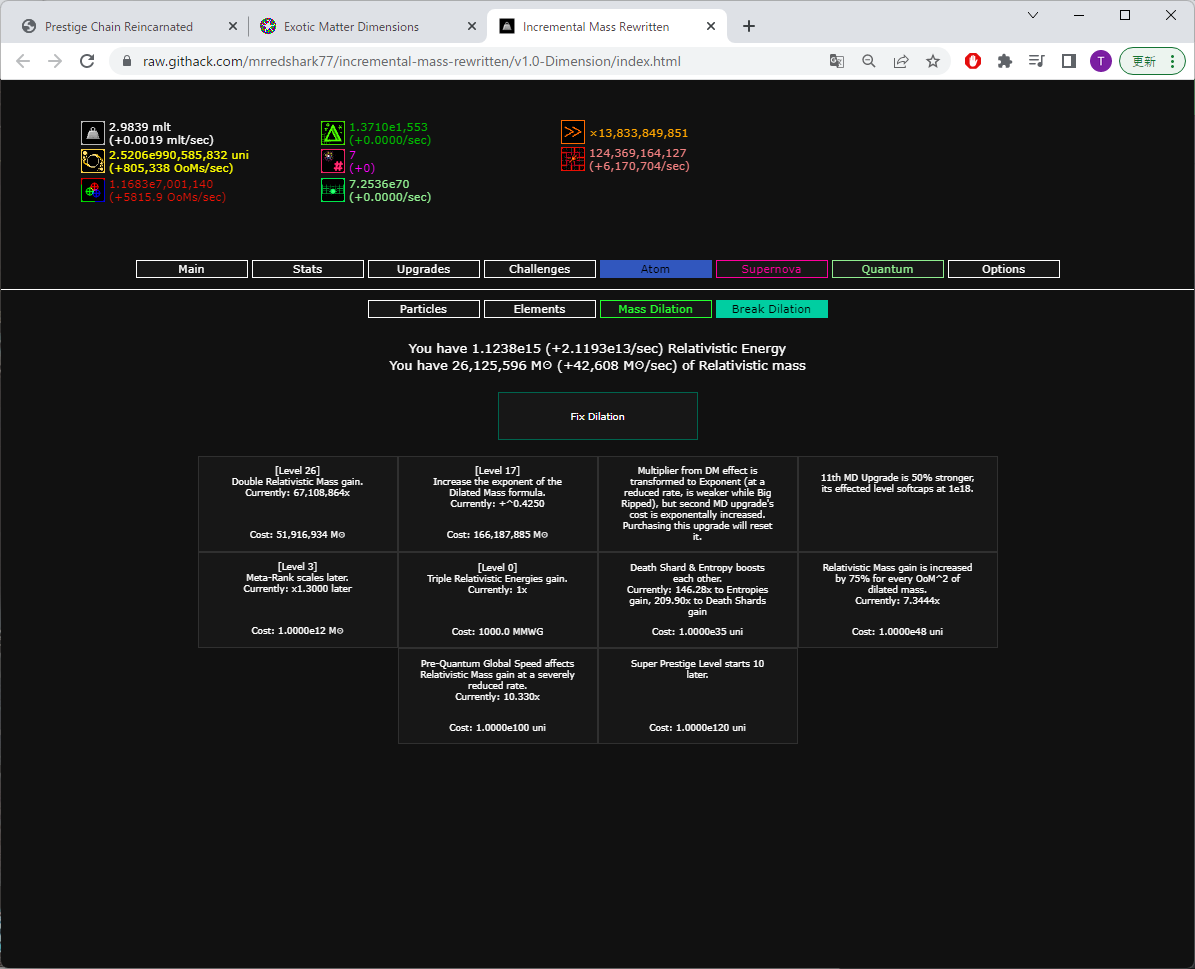
Task: Select the Break Dilation subtab
Action: tap(771, 309)
